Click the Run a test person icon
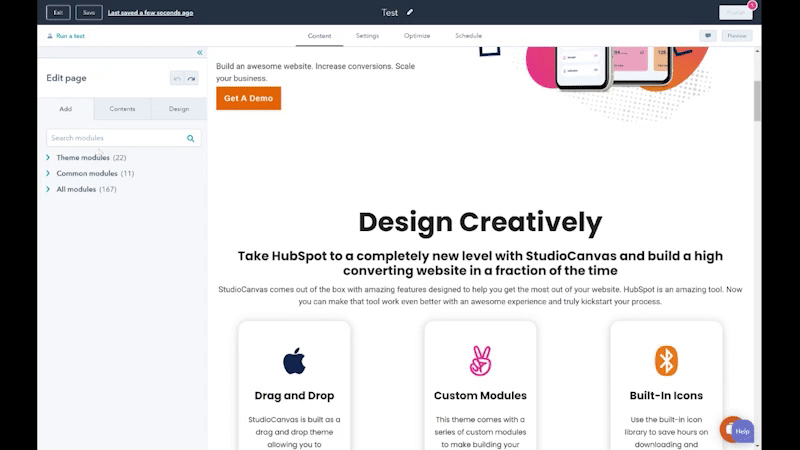The height and width of the screenshot is (450, 800). (50, 36)
